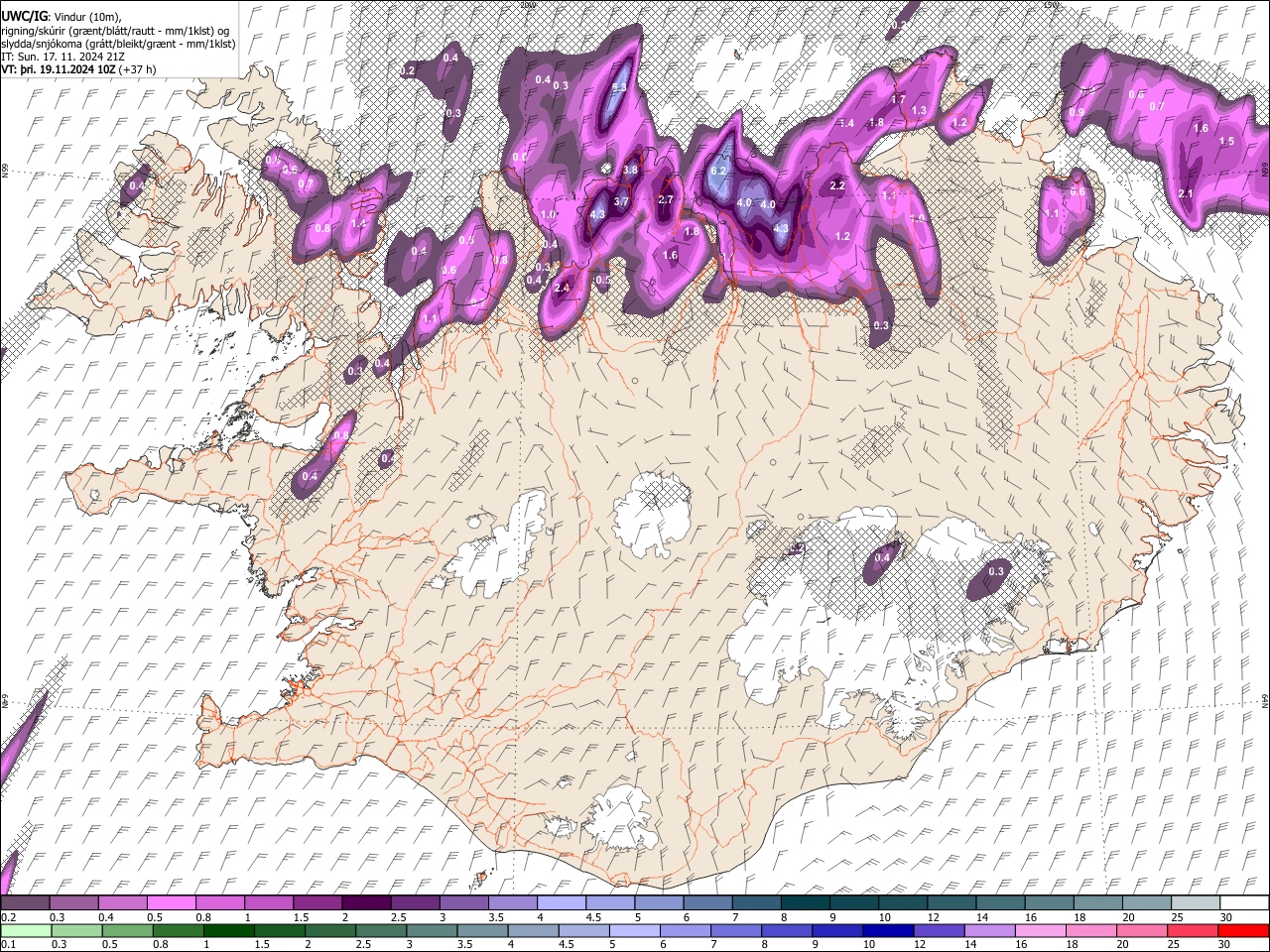Click the 0.4 label on the snow legend scale
Image resolution: width=1270 pixels, height=952 pixels.
pyautogui.click(x=106, y=917)
